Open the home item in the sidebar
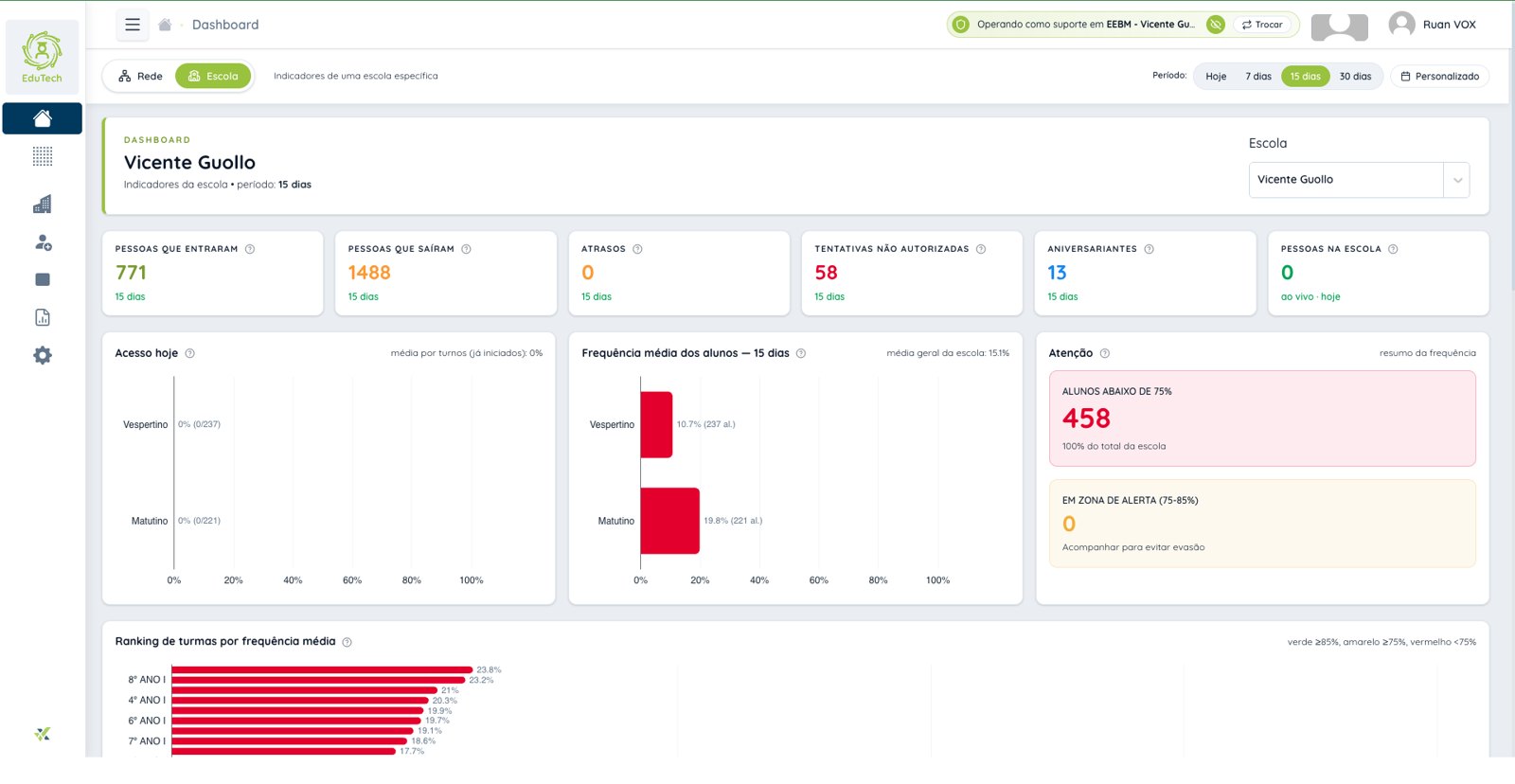This screenshot has width=1515, height=784. pyautogui.click(x=43, y=118)
